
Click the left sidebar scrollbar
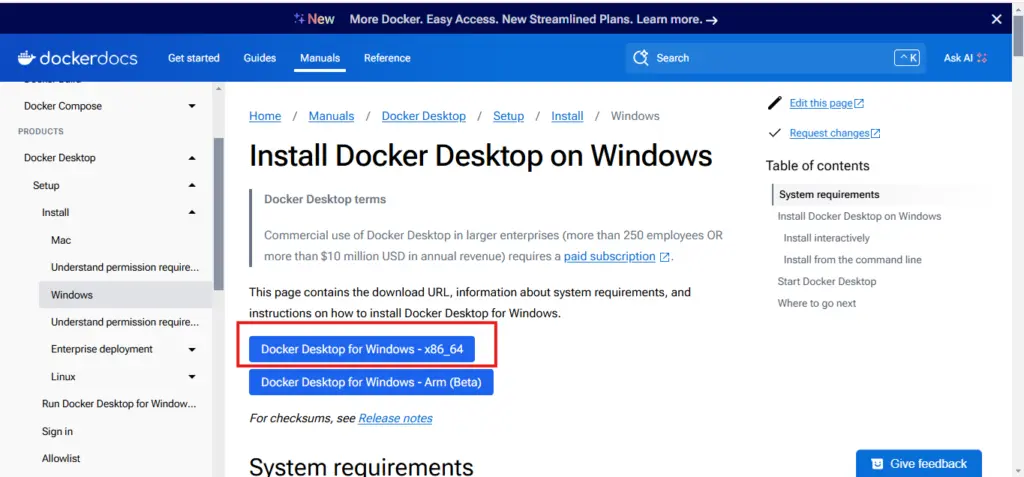pyautogui.click(x=218, y=210)
